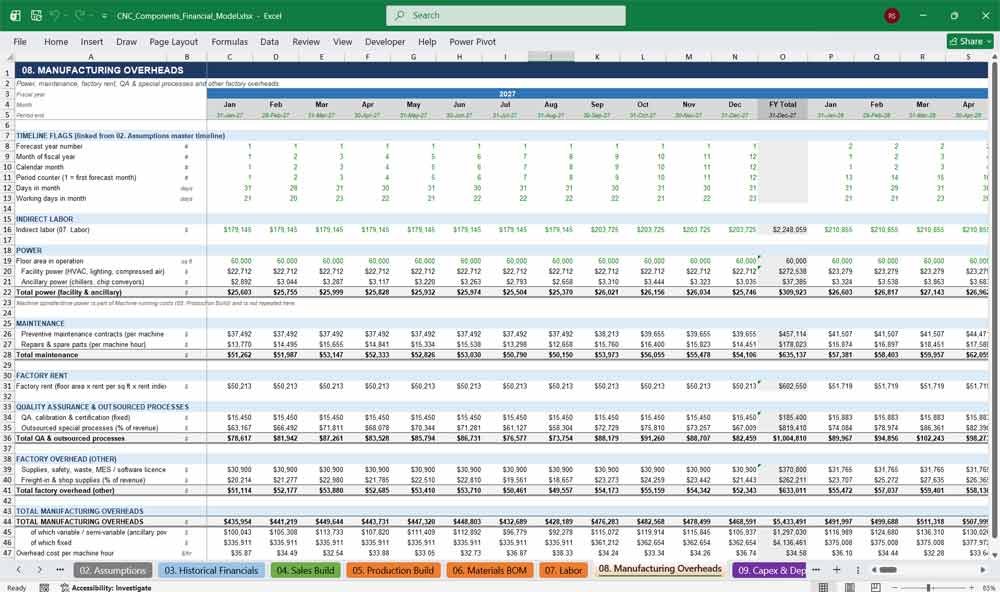The image size is (1000, 592).
Task: Open the Developer ribbon tab
Action: pyautogui.click(x=385, y=41)
